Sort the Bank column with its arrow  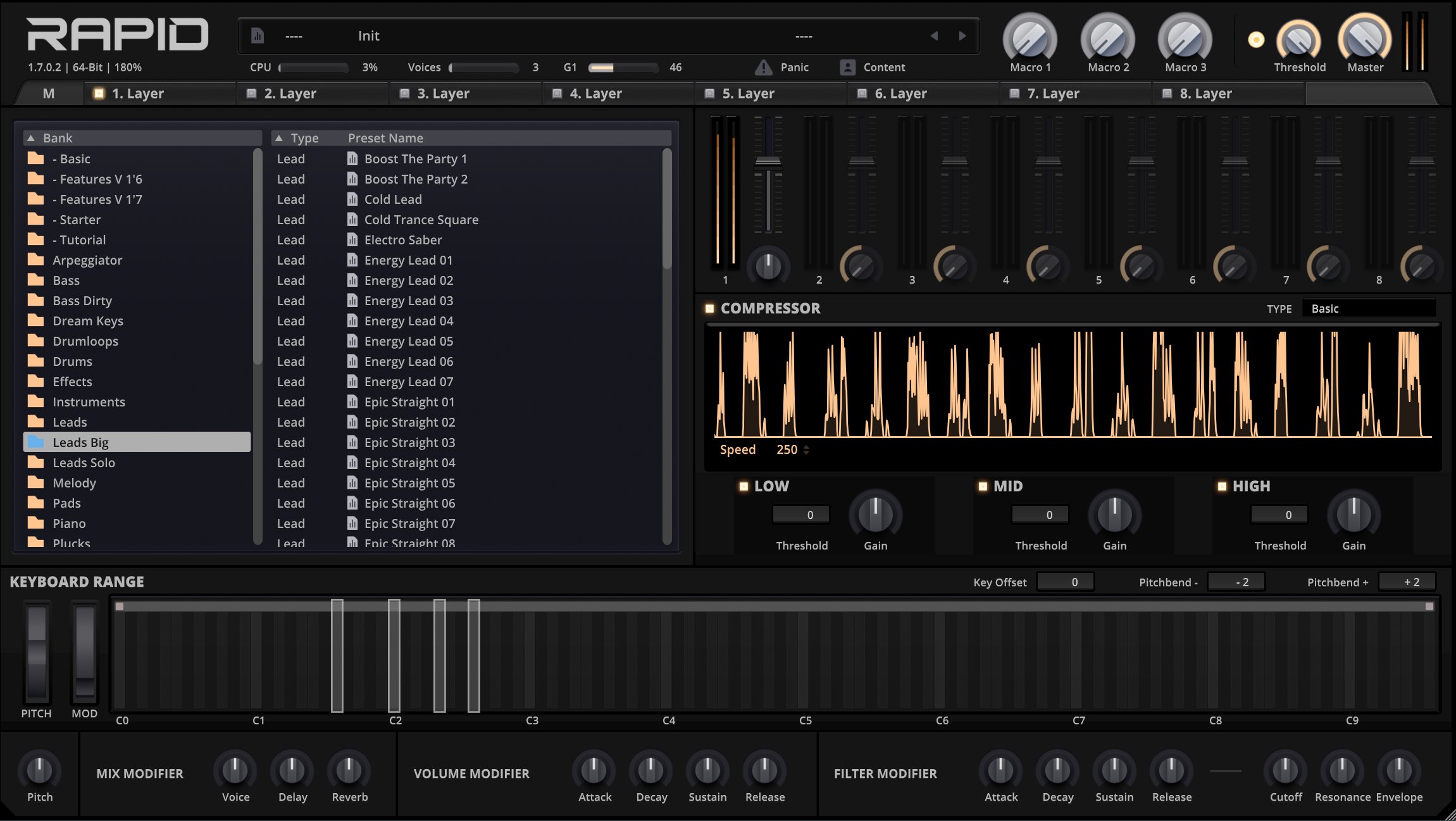coord(30,138)
